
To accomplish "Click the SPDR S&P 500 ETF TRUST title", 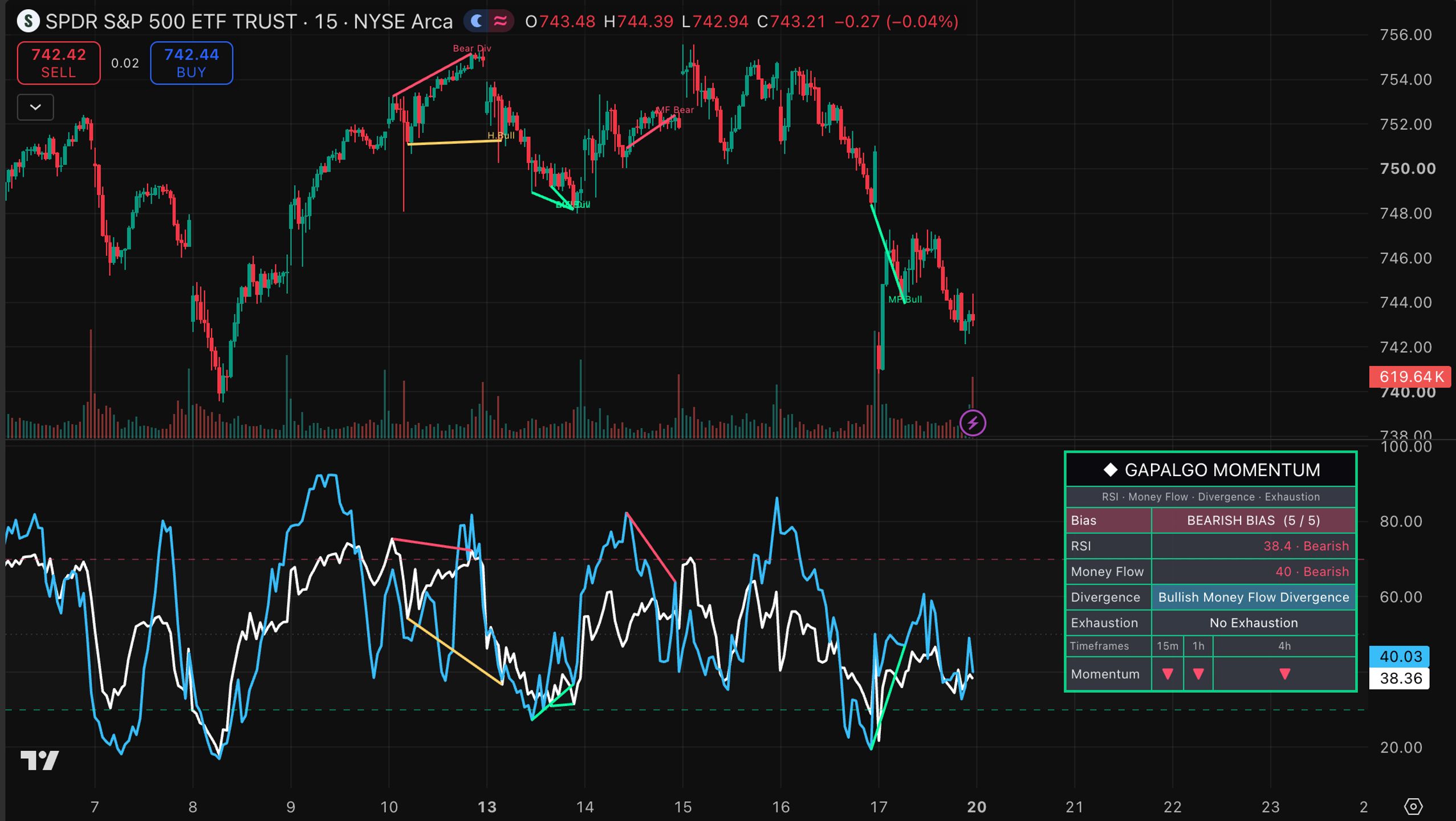I will point(171,22).
